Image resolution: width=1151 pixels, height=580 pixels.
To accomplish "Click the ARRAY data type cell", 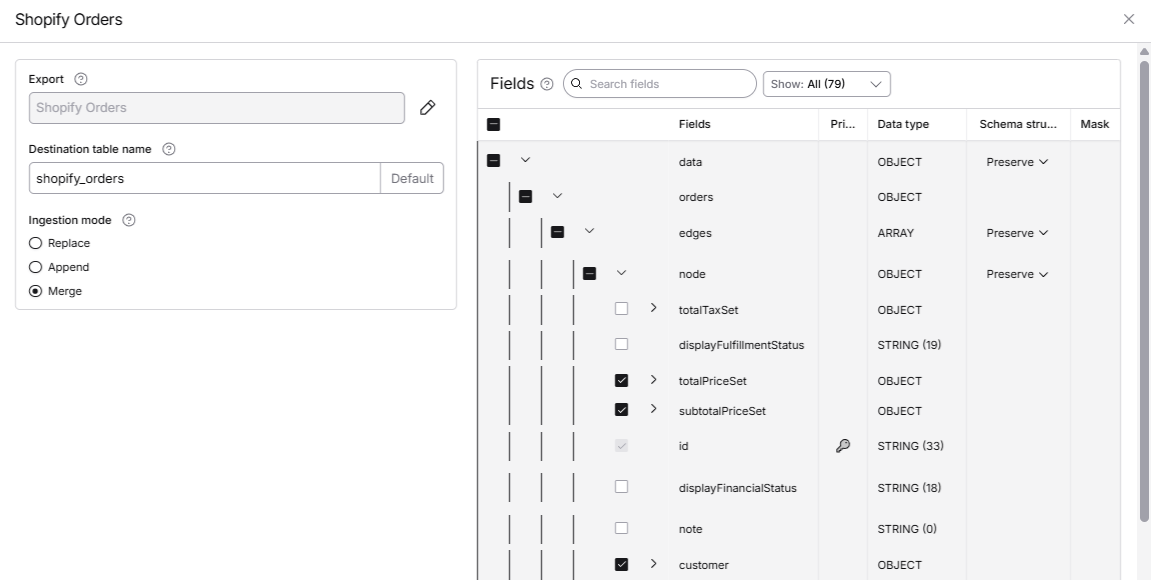I will [x=896, y=233].
